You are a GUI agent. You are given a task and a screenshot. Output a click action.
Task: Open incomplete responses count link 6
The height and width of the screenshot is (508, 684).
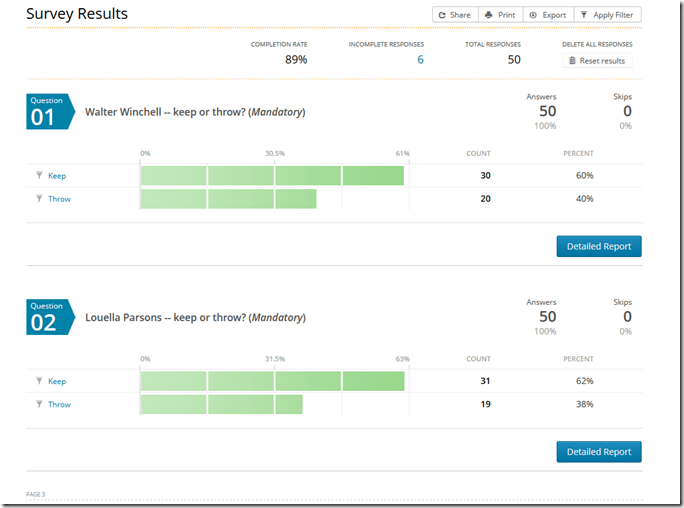pos(420,60)
